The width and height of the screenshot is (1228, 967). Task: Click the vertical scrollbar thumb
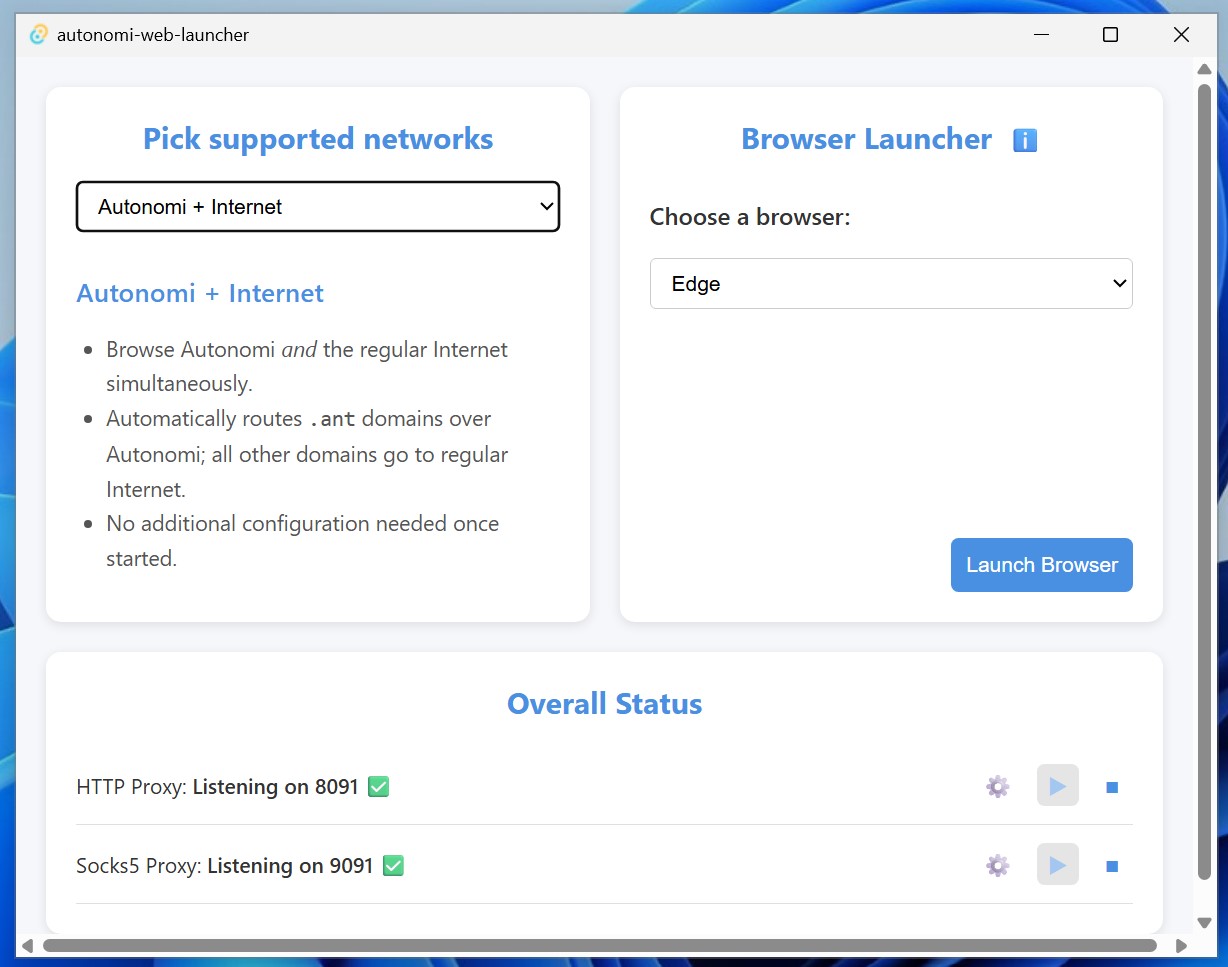(x=1204, y=482)
